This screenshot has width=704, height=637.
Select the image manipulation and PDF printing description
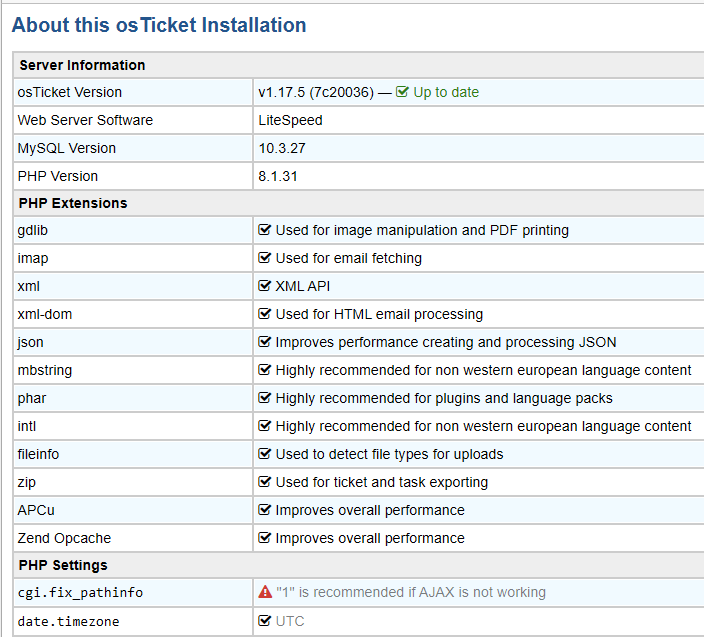(422, 230)
